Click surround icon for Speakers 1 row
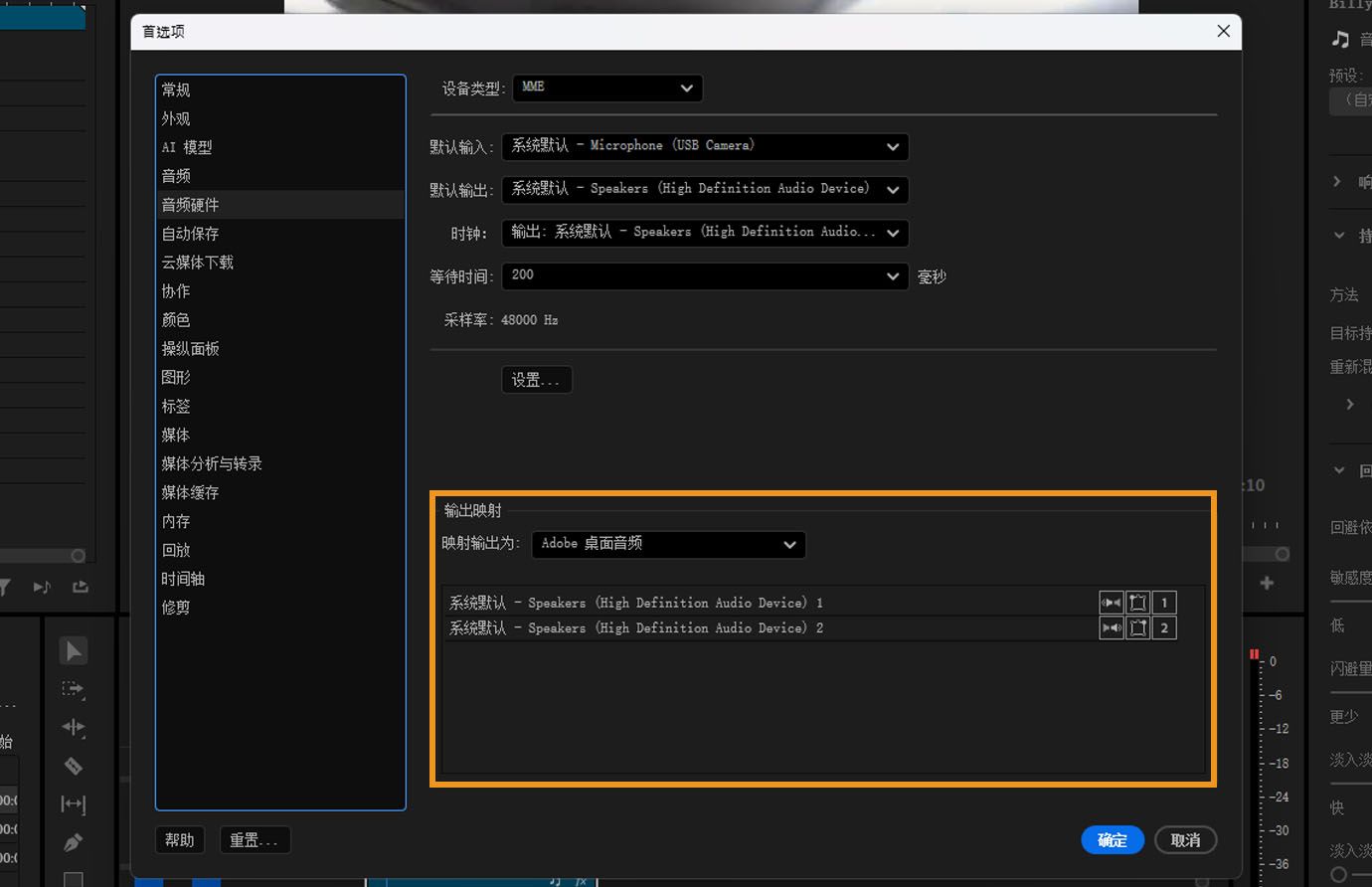1372x887 pixels. 1137,603
